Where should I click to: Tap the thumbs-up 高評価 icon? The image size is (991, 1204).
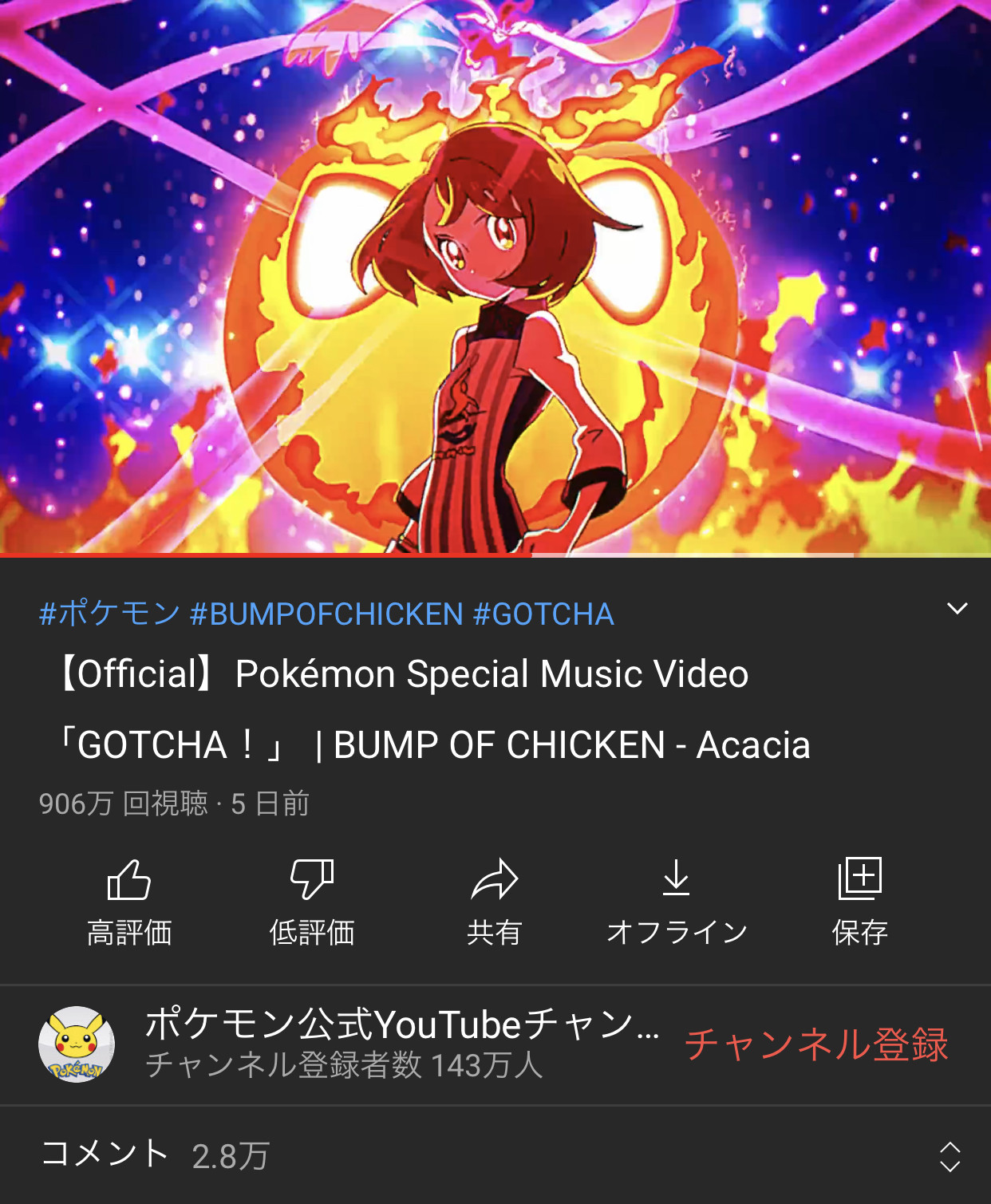[x=128, y=879]
